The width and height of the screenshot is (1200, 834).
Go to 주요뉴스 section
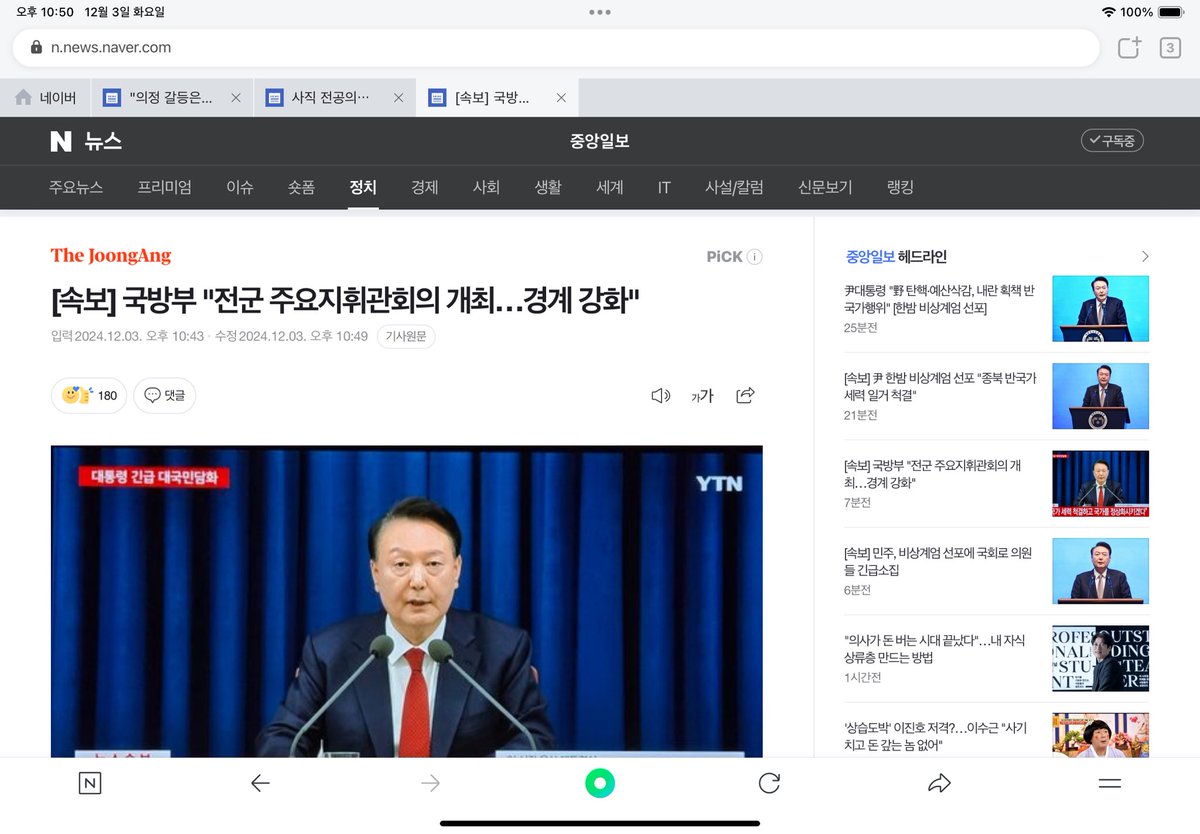tap(76, 187)
